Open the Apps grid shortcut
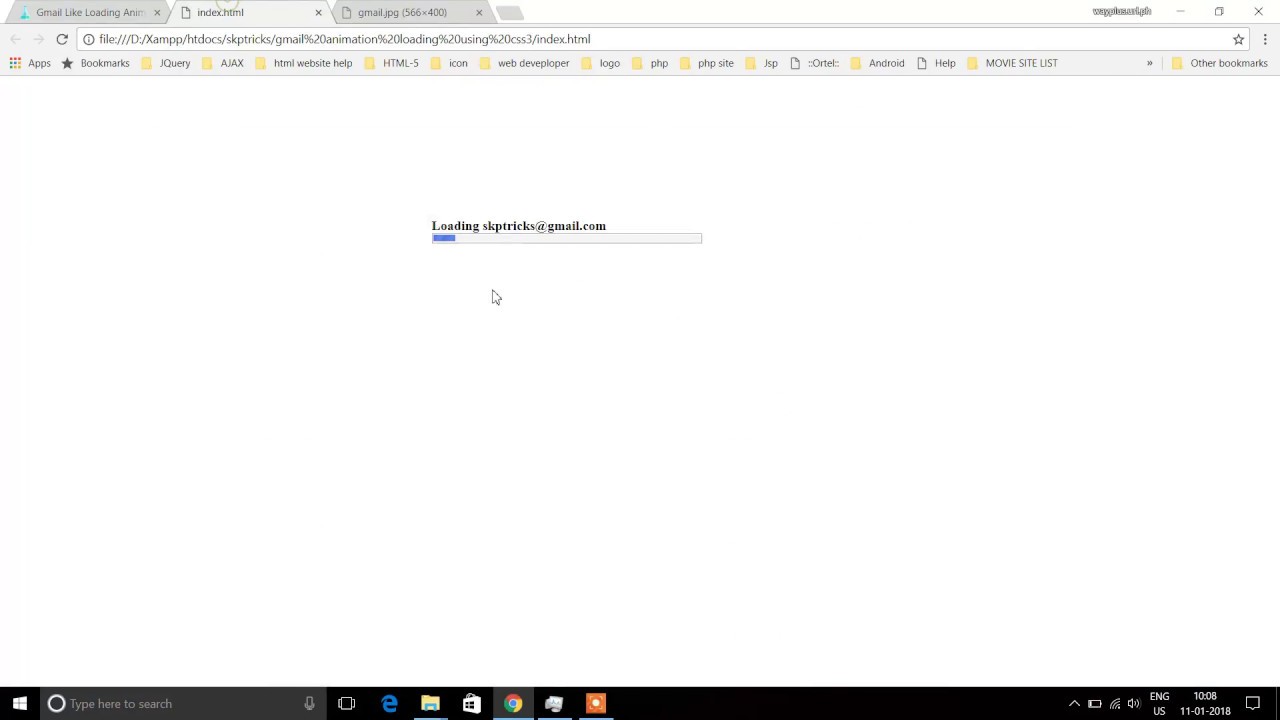Viewport: 1280px width, 720px height. [30, 63]
